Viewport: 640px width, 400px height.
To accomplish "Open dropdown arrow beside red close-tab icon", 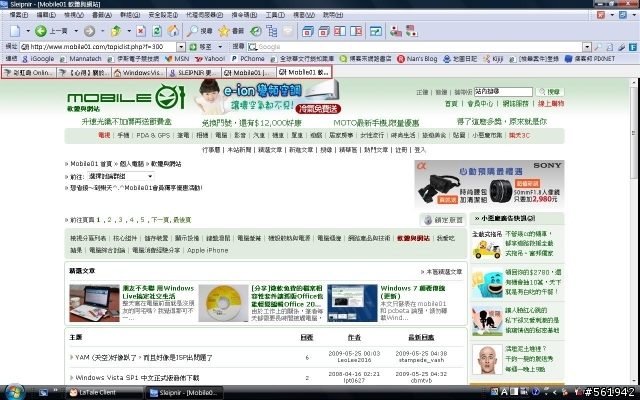I will [612, 15].
